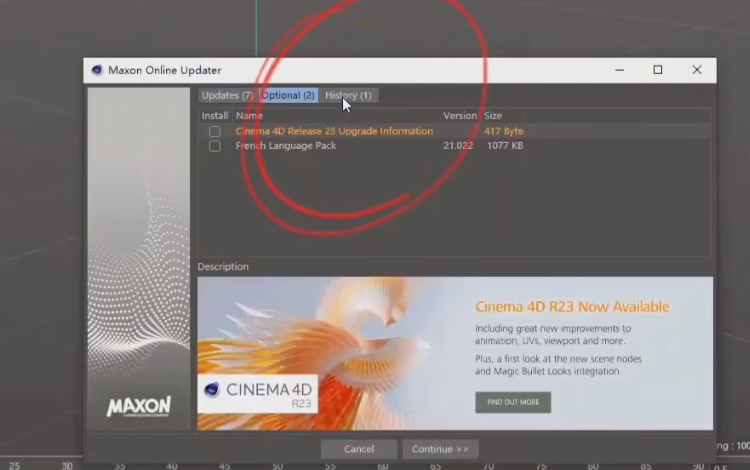
Task: Sort by the Name column header
Action: pyautogui.click(x=249, y=116)
